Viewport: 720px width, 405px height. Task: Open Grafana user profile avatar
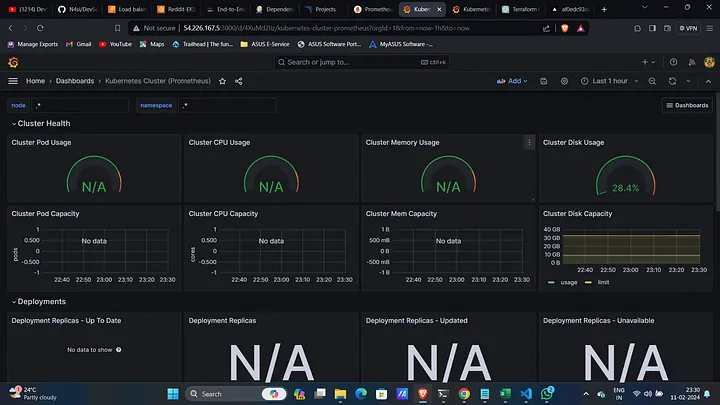point(709,62)
